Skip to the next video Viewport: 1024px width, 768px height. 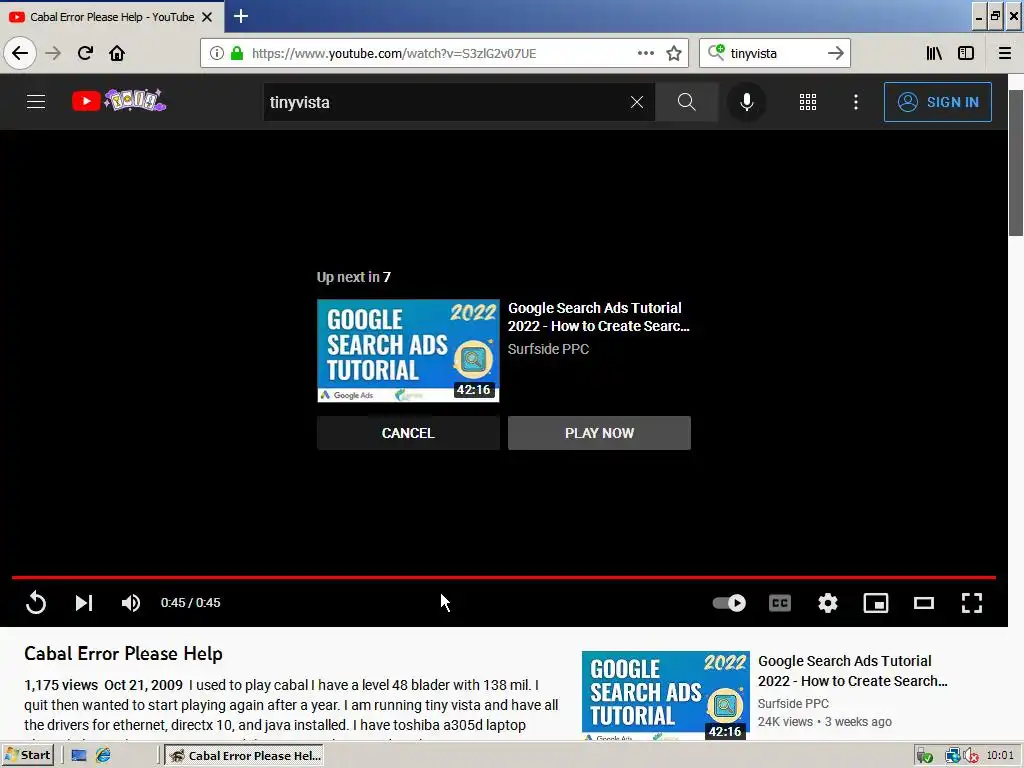84,603
